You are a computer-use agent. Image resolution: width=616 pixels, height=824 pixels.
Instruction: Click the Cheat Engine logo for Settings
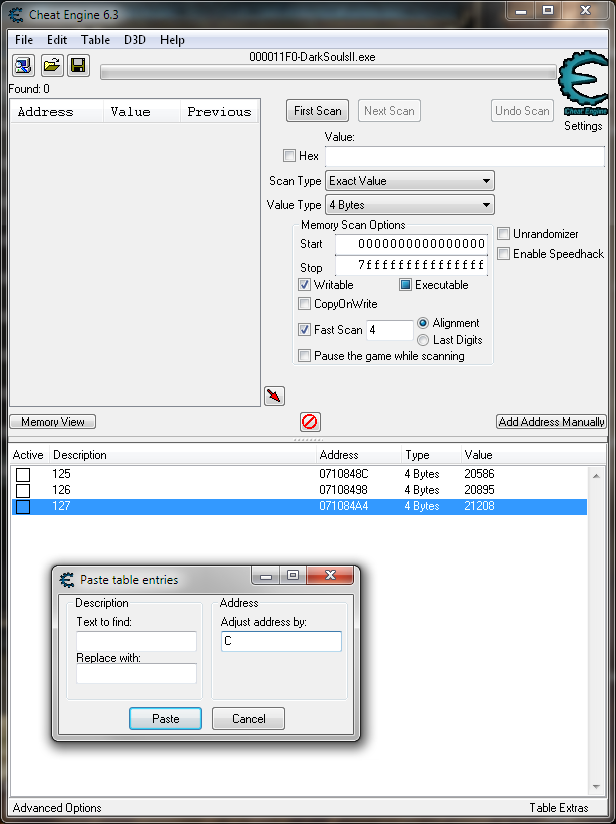point(582,84)
